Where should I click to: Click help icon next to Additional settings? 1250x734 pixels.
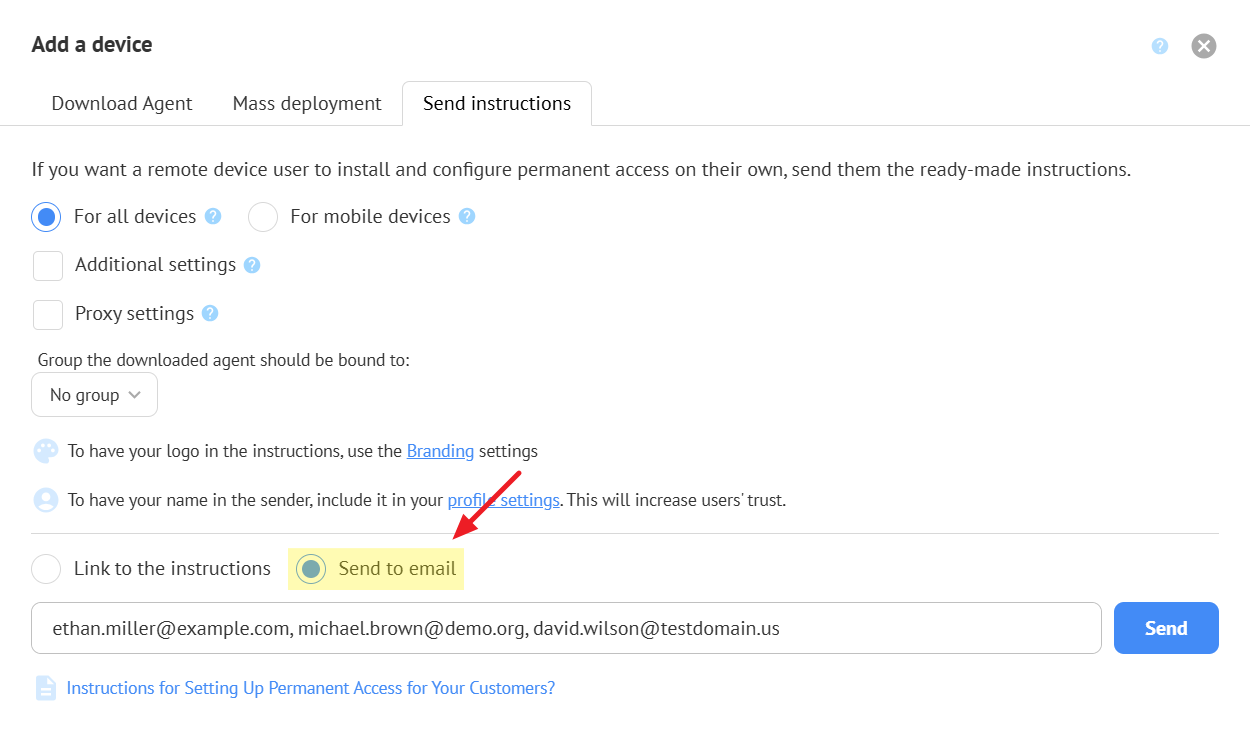(x=252, y=265)
